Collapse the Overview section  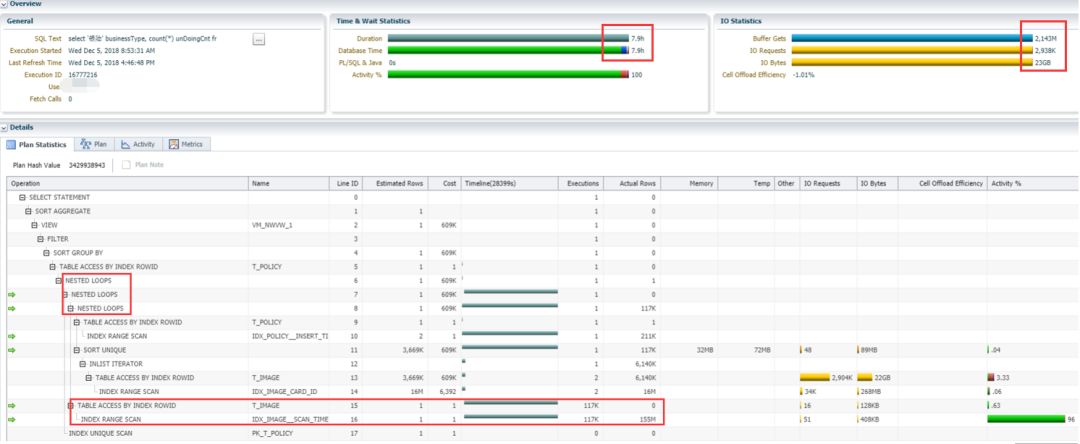click(4, 4)
